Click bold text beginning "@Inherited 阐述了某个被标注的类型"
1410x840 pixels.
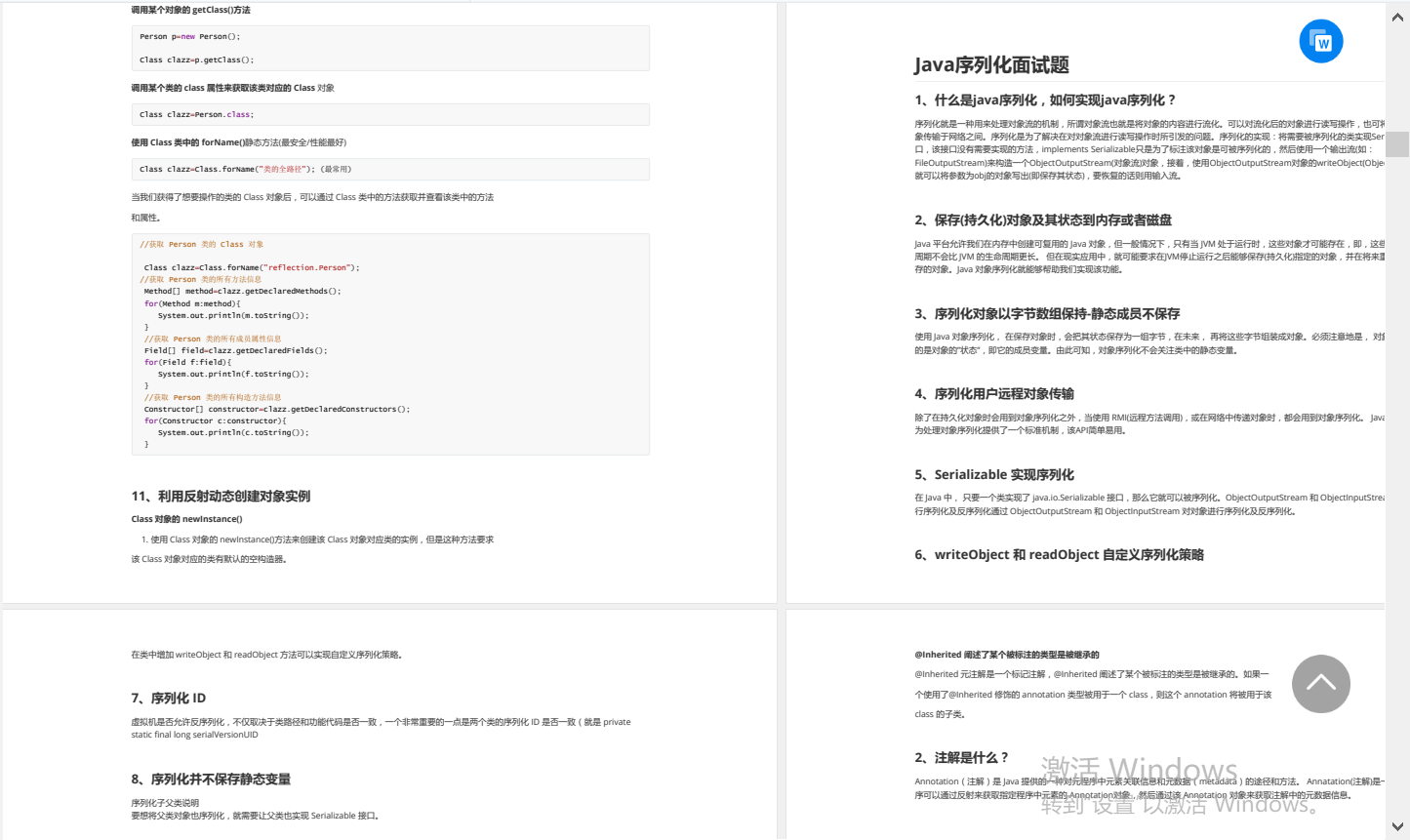(1007, 655)
